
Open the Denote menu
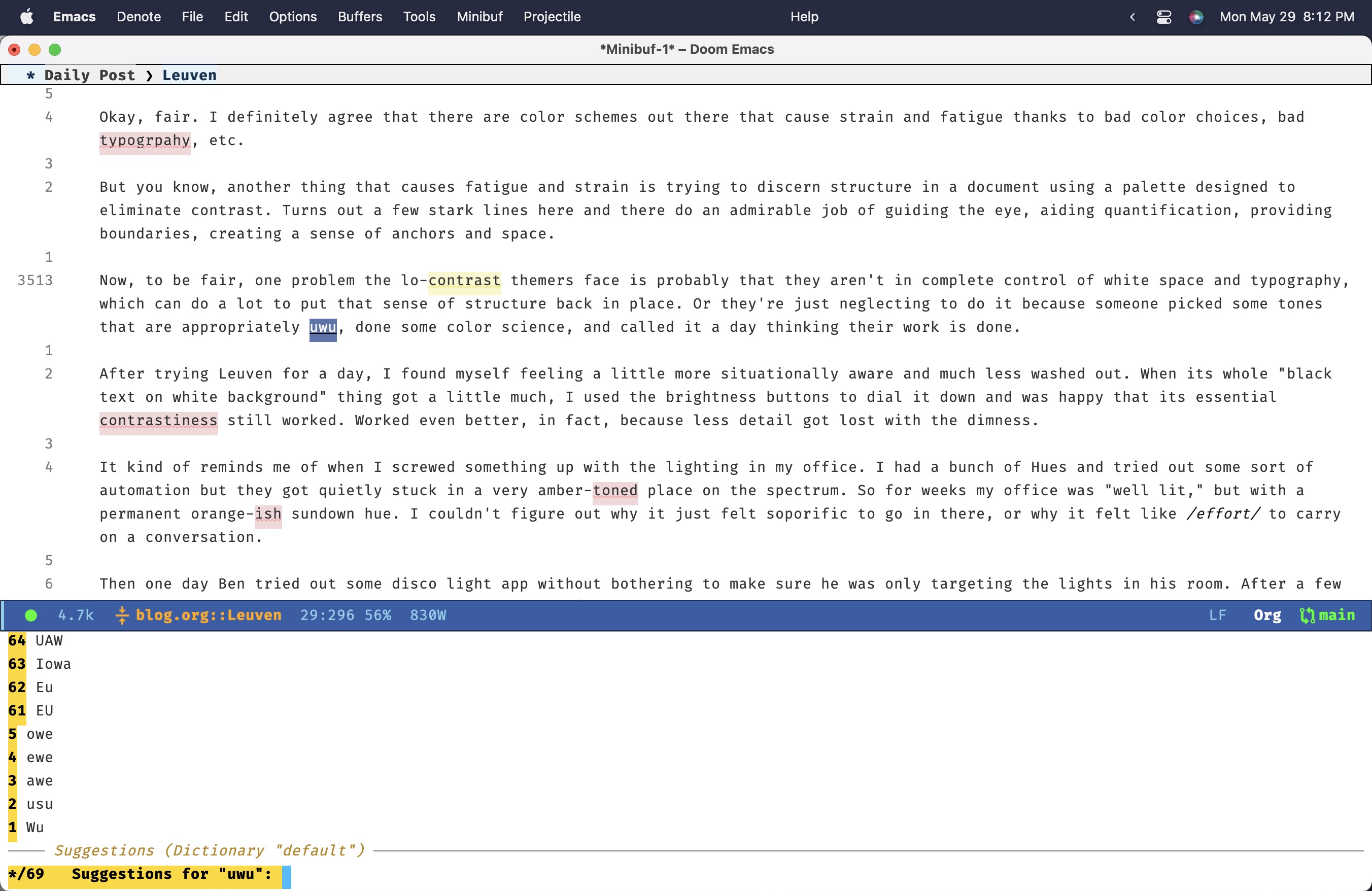point(138,17)
